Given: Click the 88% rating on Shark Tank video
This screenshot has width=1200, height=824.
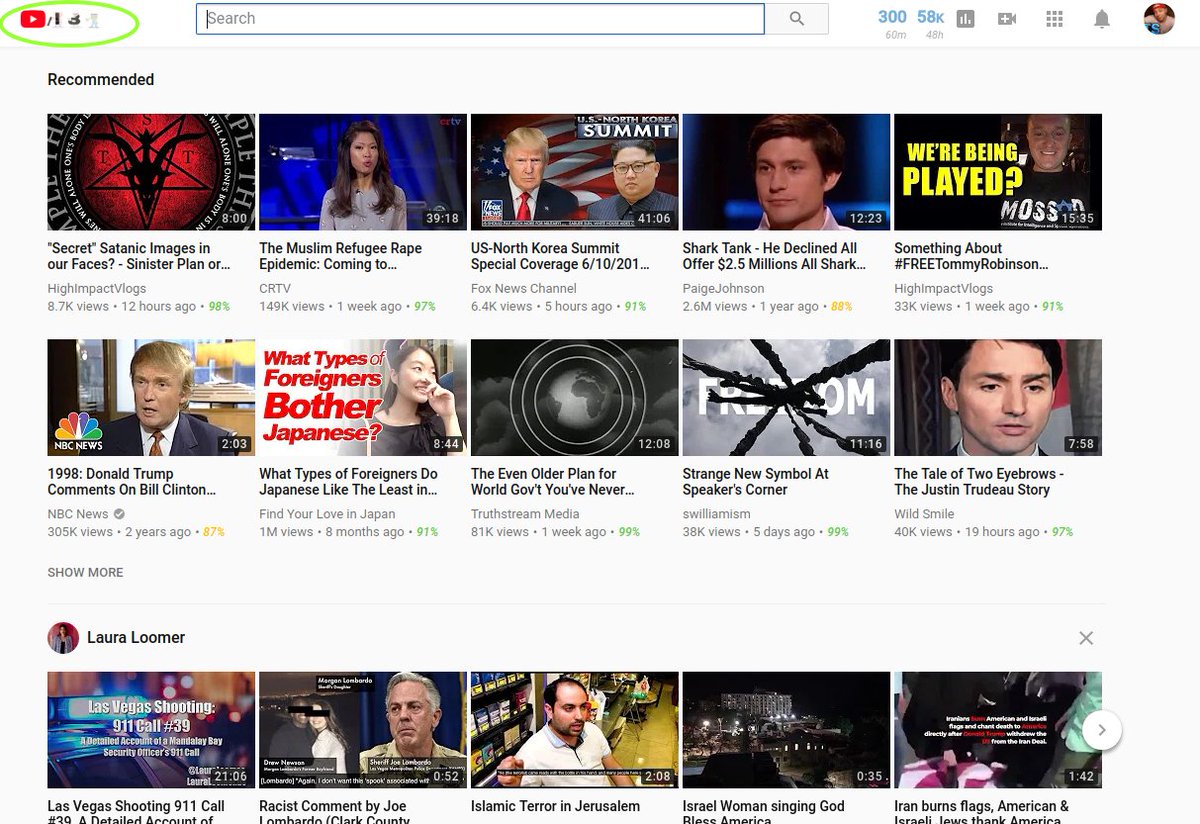Looking at the screenshot, I should [841, 307].
